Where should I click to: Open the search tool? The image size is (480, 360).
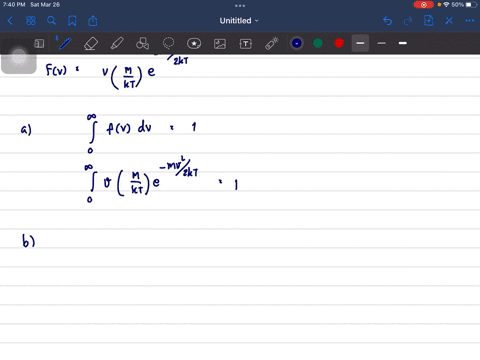(x=51, y=21)
